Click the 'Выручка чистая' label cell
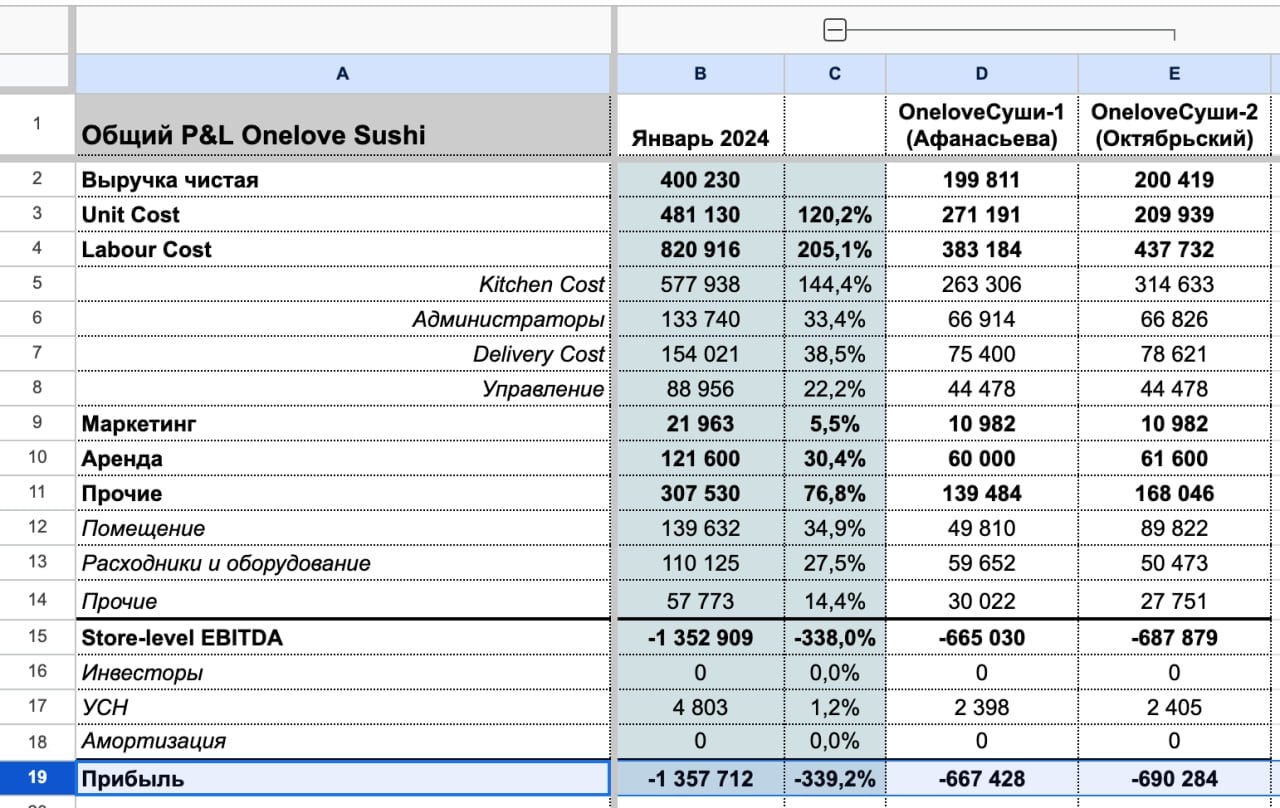 (343, 180)
